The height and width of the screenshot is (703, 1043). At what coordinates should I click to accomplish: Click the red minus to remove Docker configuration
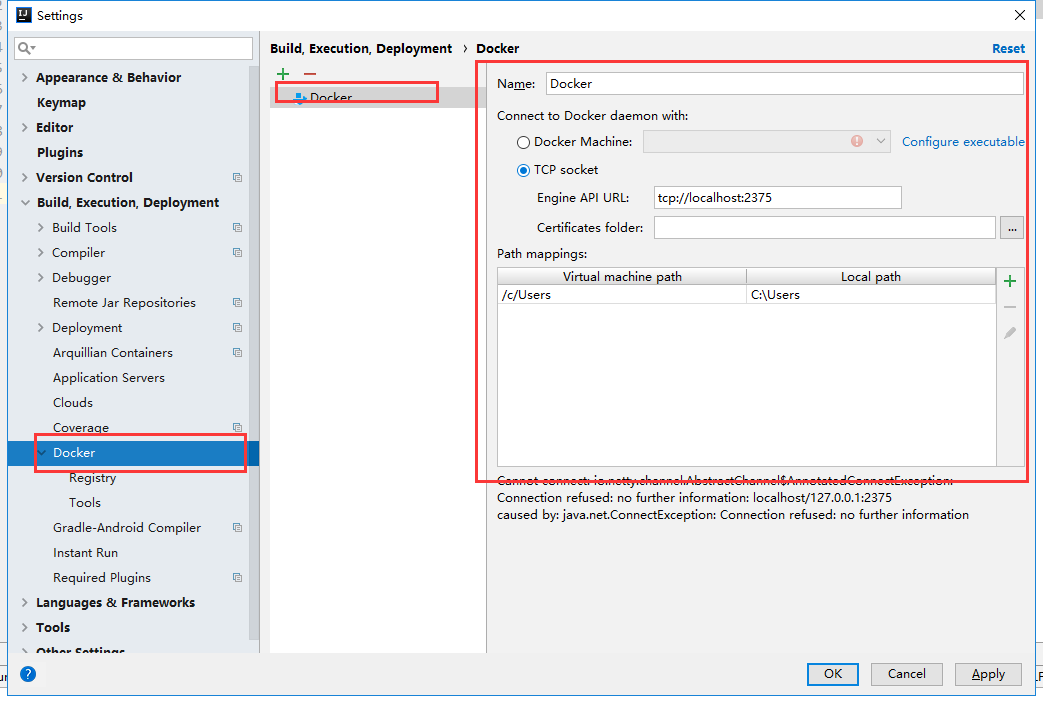[310, 74]
